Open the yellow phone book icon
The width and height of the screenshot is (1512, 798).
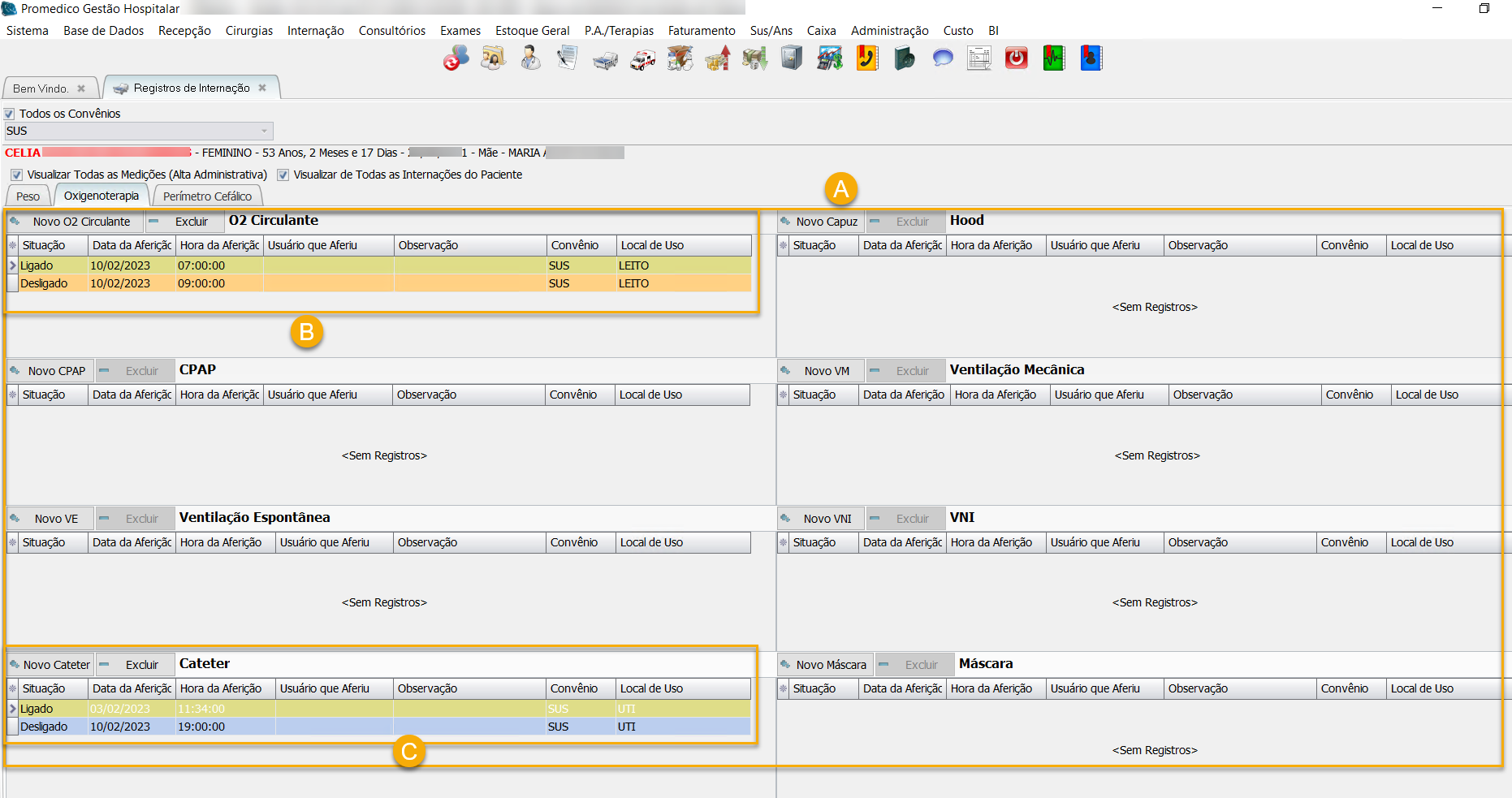(x=867, y=58)
